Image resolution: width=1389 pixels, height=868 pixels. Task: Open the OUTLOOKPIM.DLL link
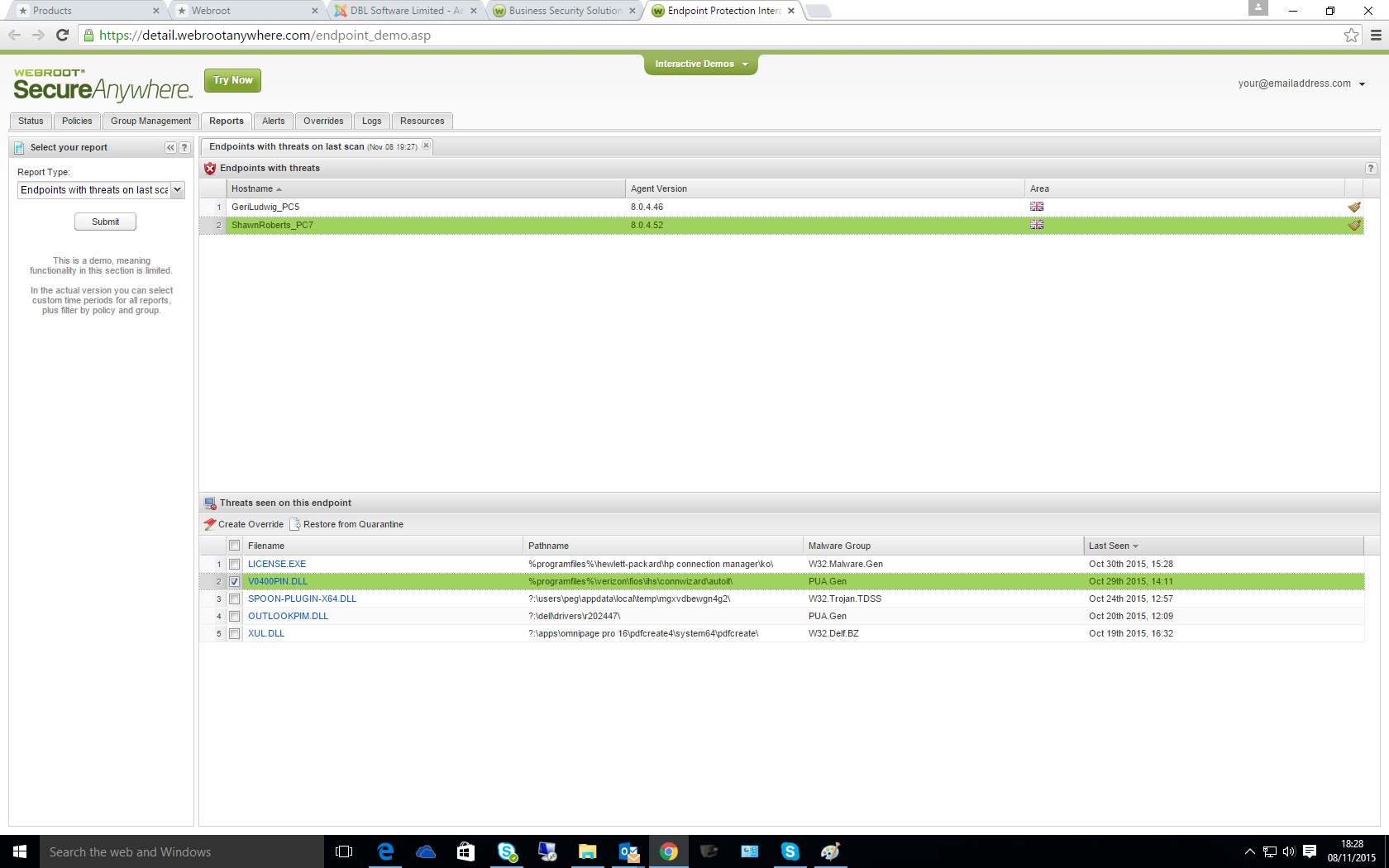point(288,616)
